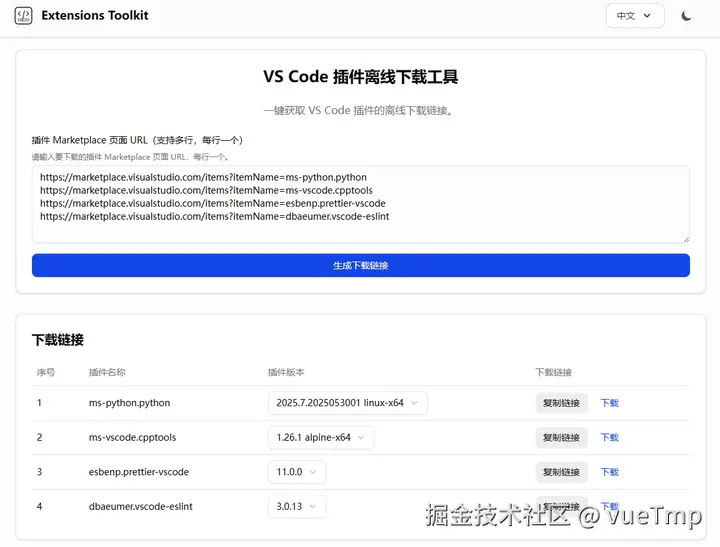This screenshot has height=547, width=720.
Task: Click the 生成下载链接 button
Action: click(x=360, y=265)
